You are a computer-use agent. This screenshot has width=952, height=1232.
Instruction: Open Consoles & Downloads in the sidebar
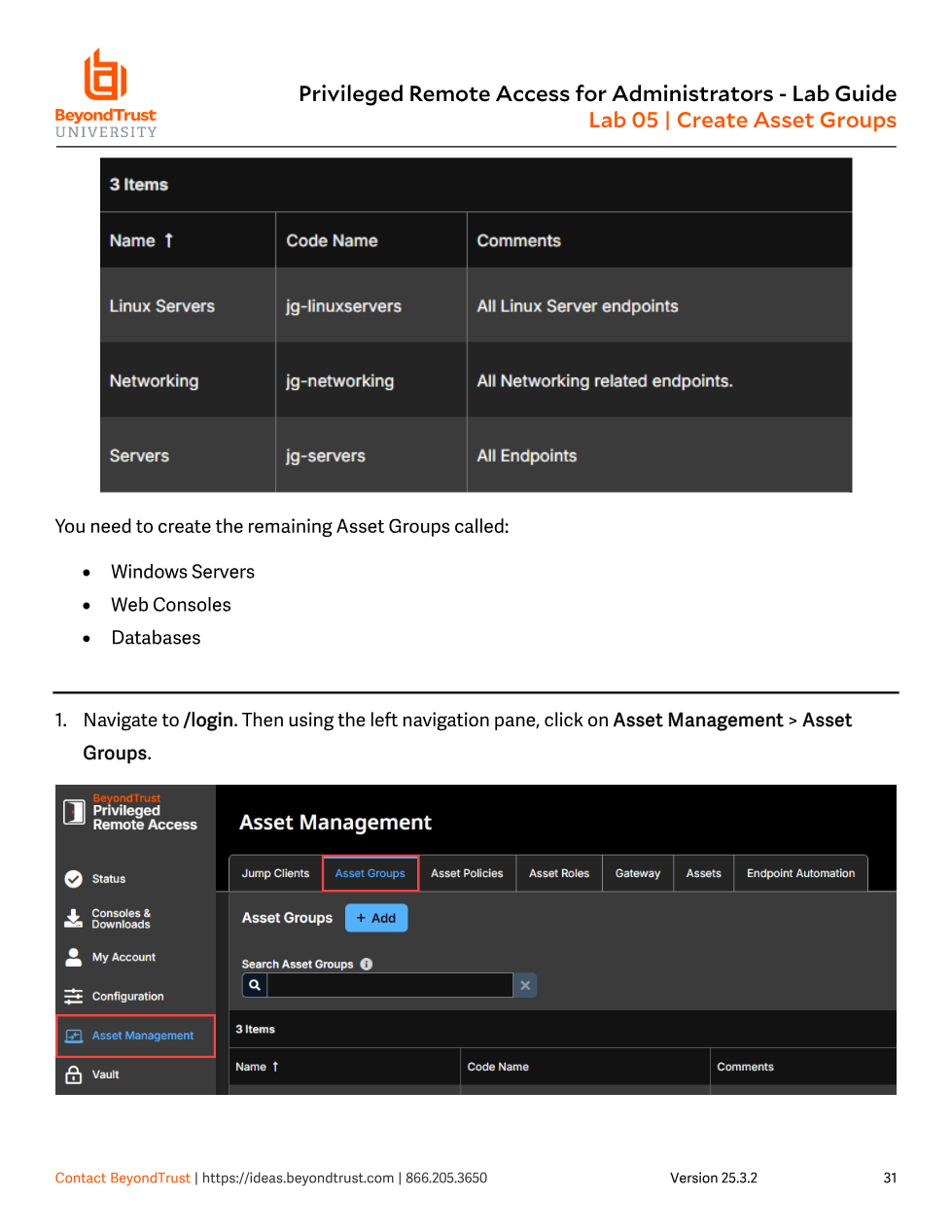pos(122,919)
